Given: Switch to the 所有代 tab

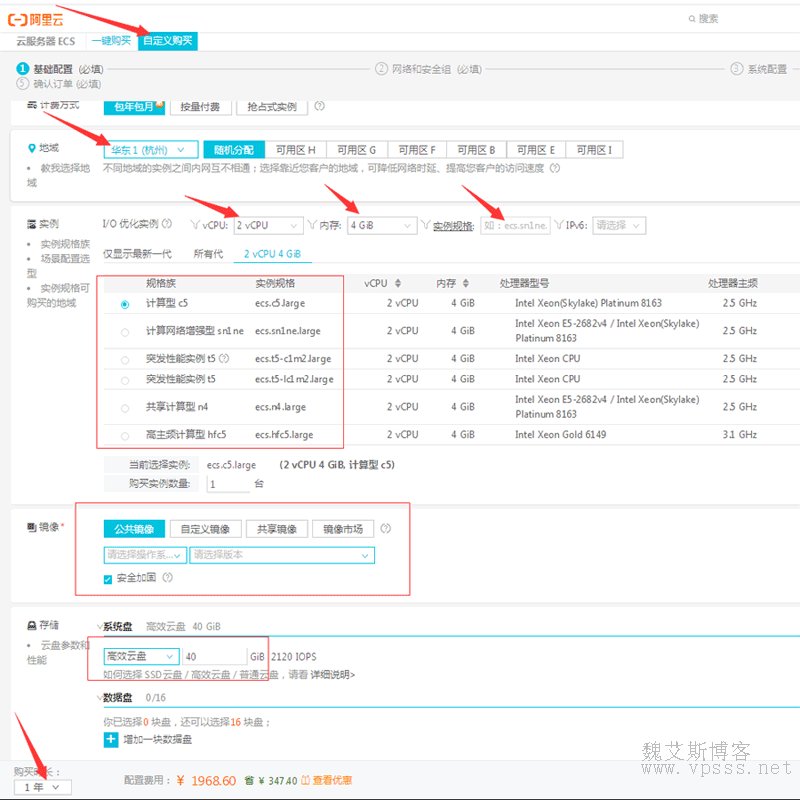Looking at the screenshot, I should (209, 254).
